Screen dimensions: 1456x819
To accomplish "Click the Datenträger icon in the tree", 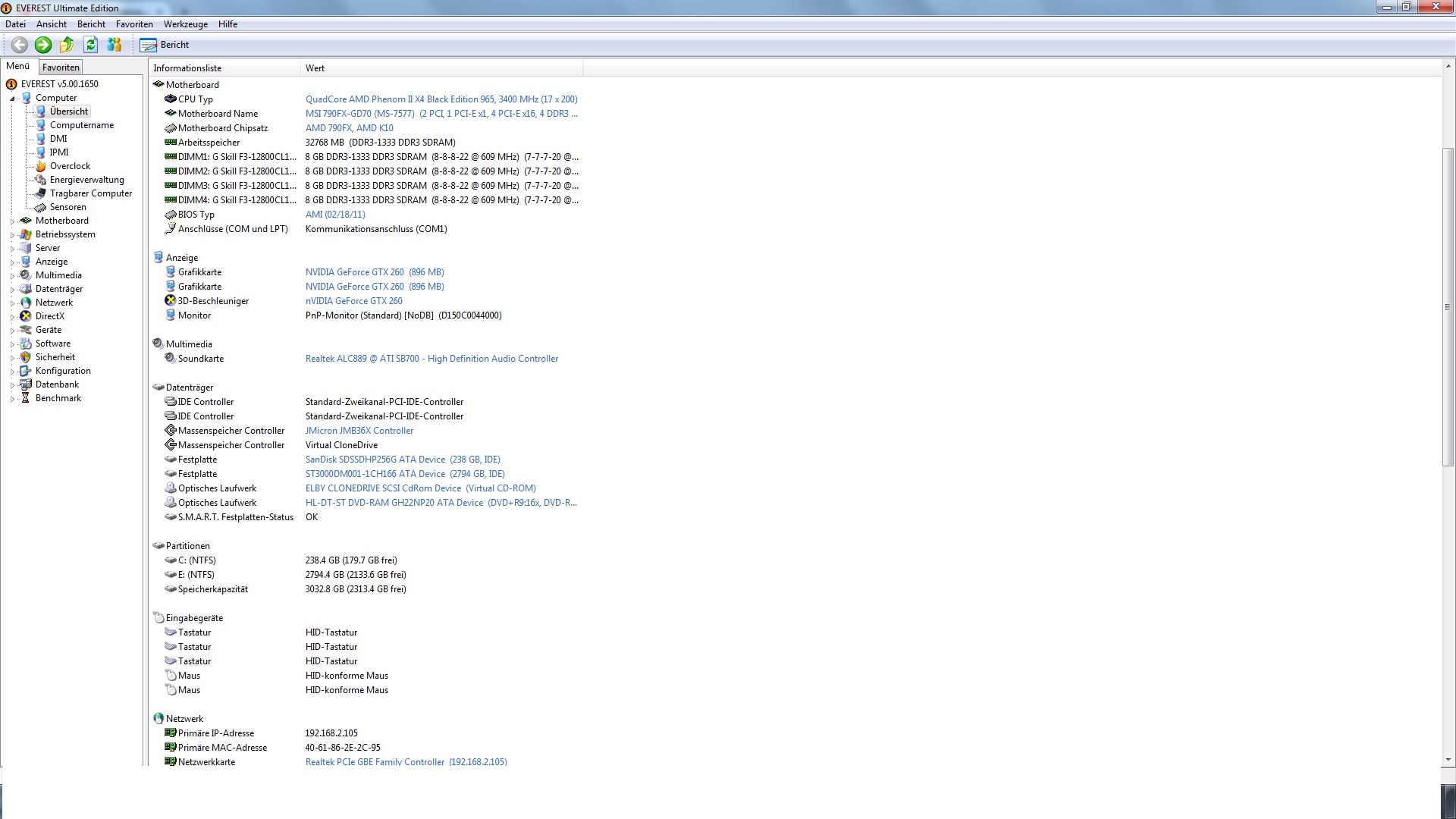I will coord(26,289).
